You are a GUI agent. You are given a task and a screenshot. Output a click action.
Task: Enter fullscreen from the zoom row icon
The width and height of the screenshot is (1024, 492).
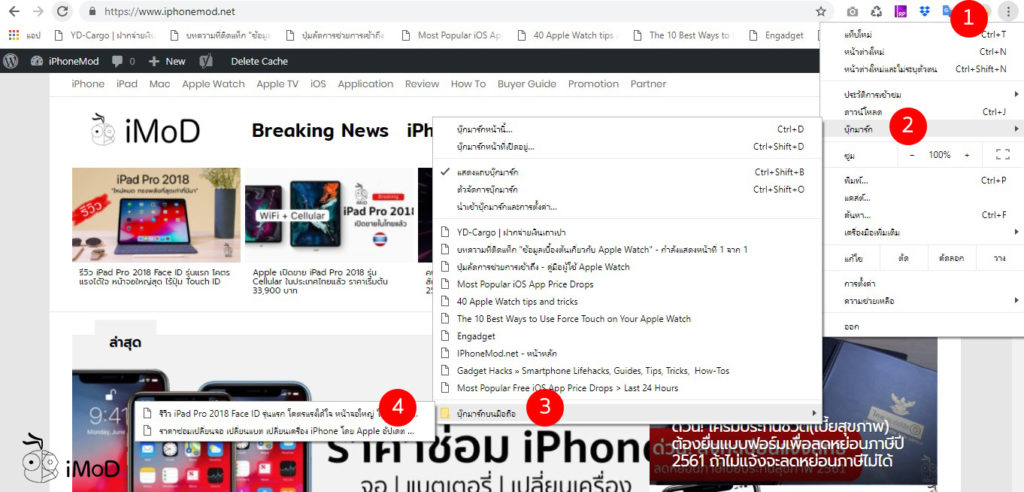pyautogui.click(x=1002, y=155)
